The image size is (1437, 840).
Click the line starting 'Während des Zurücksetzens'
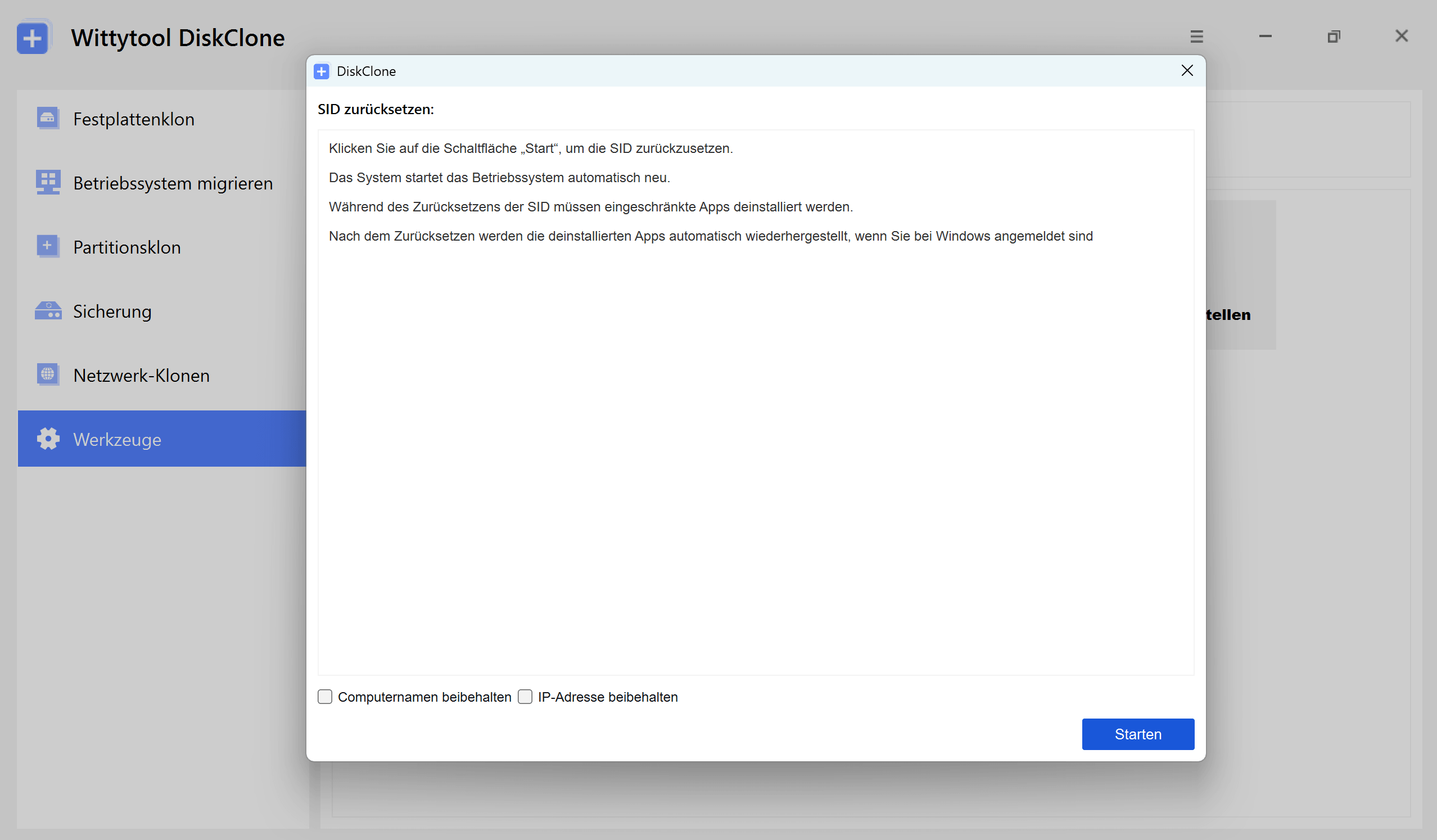pos(591,207)
